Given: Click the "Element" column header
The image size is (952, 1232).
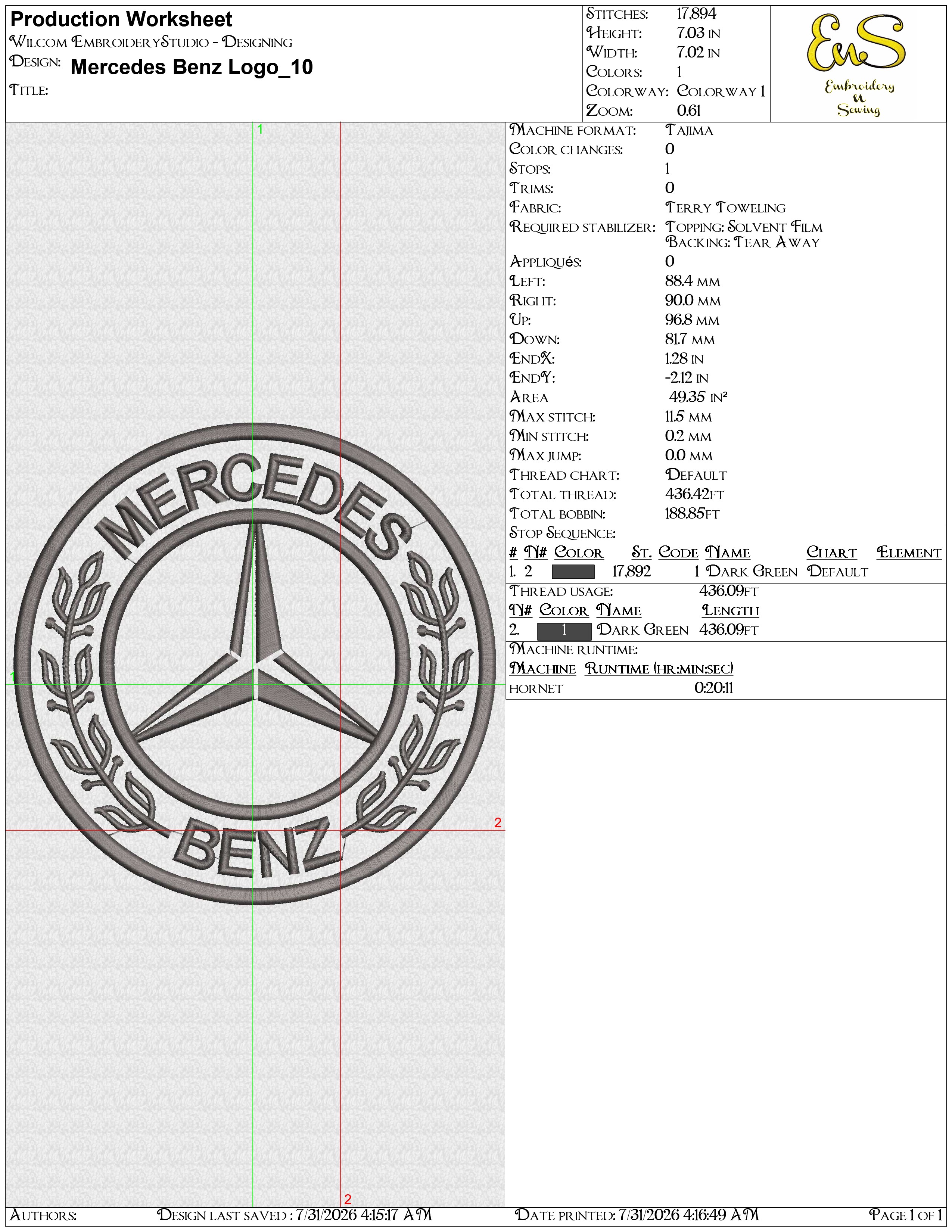Looking at the screenshot, I should pos(909,553).
